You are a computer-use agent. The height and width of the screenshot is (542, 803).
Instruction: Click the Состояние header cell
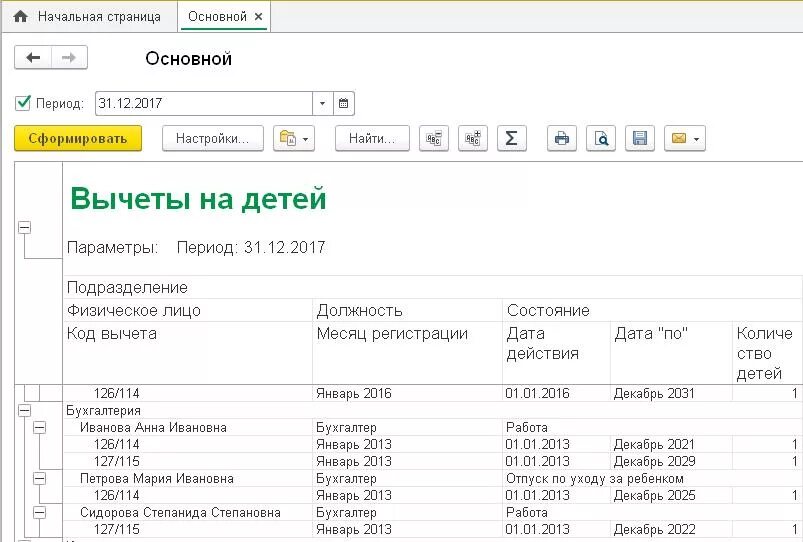pyautogui.click(x=652, y=310)
